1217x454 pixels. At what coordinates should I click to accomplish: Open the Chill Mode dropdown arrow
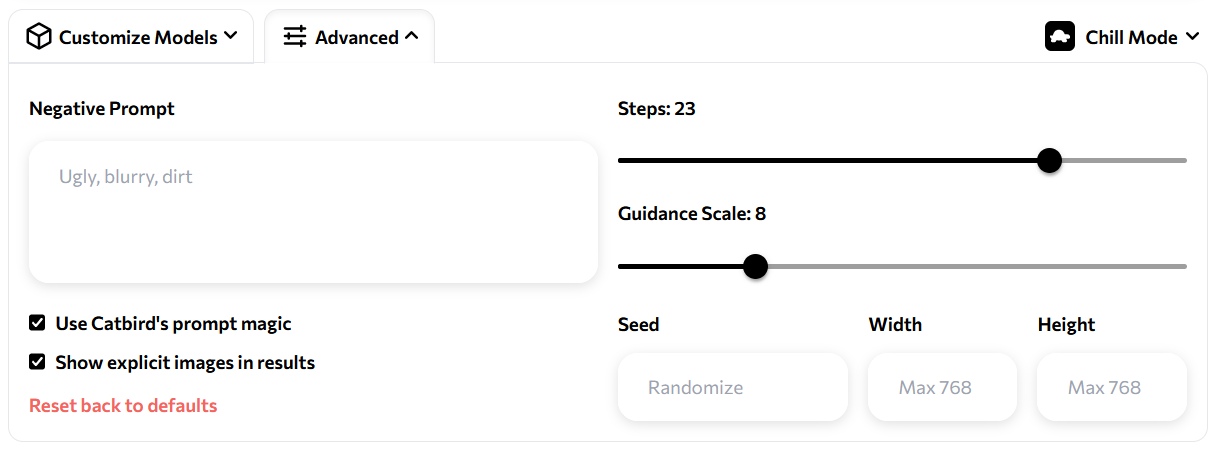tap(1192, 37)
